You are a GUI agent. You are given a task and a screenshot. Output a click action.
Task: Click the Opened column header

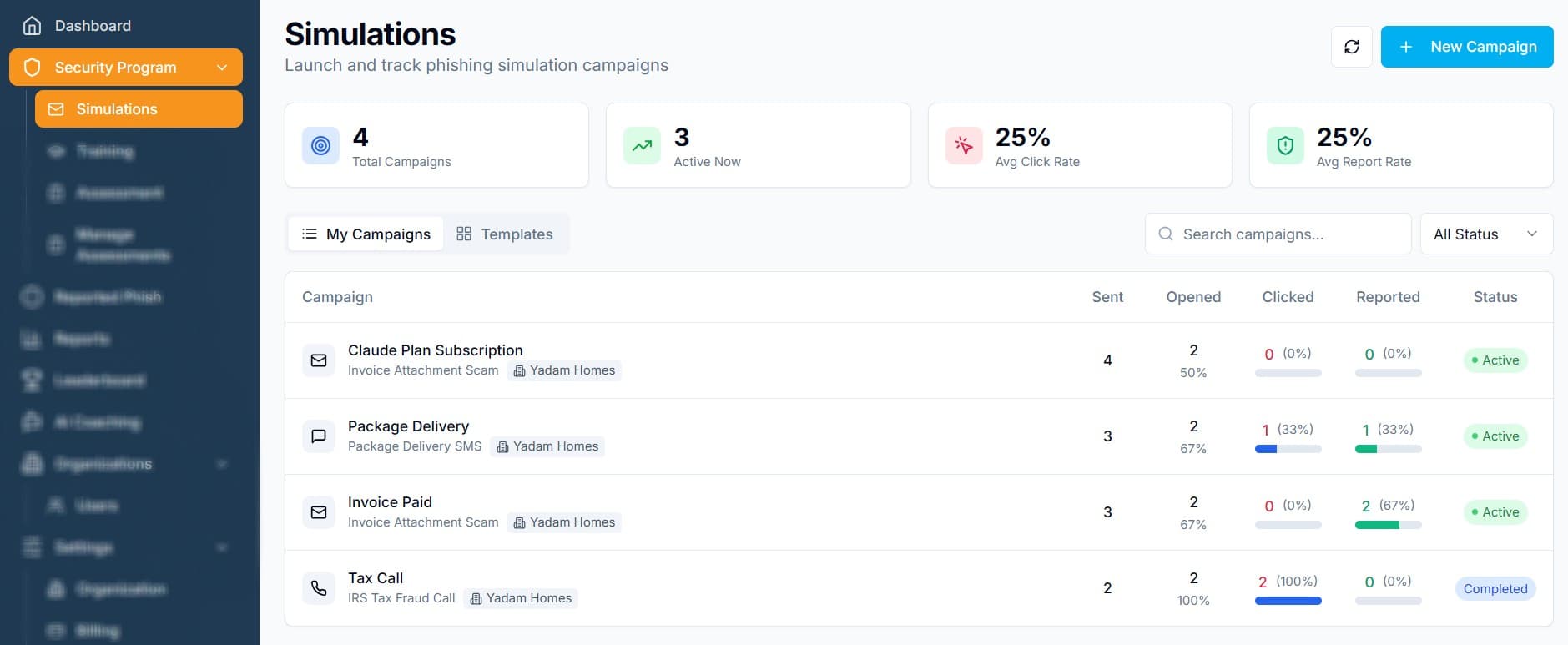1193,297
